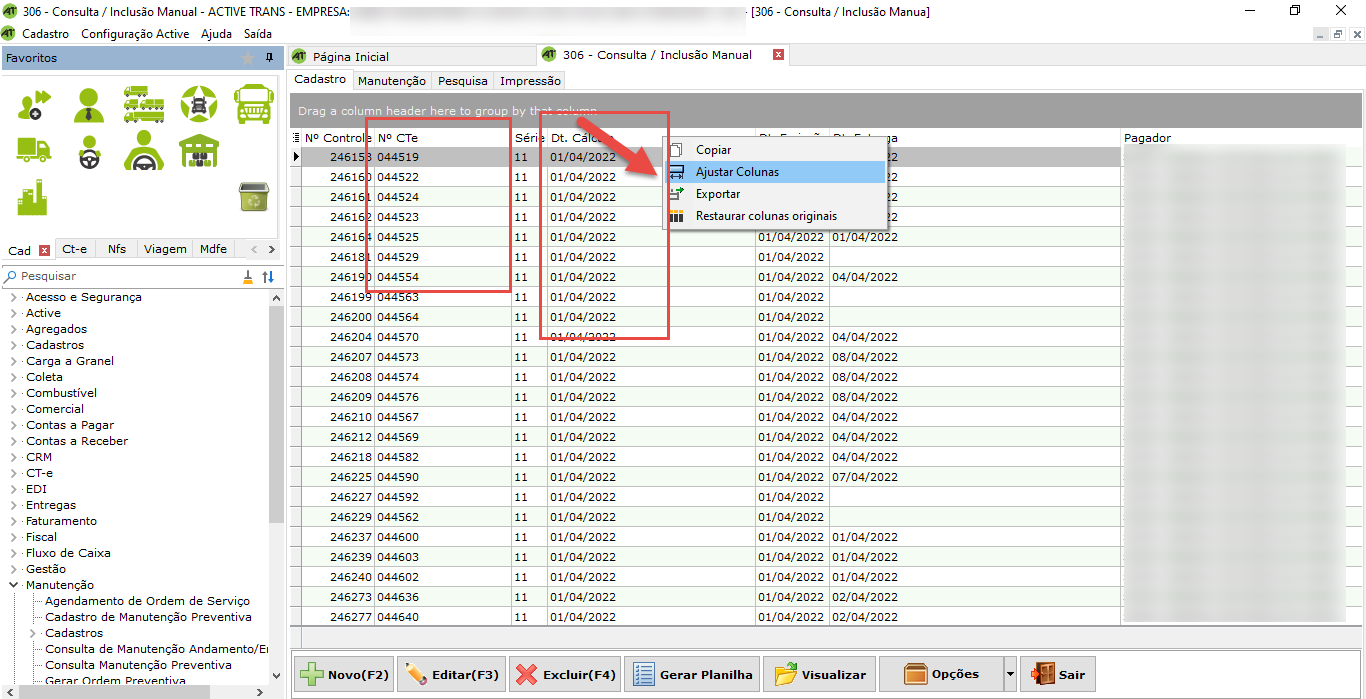
Task: Click the broom clear-search icon
Action: [248, 277]
